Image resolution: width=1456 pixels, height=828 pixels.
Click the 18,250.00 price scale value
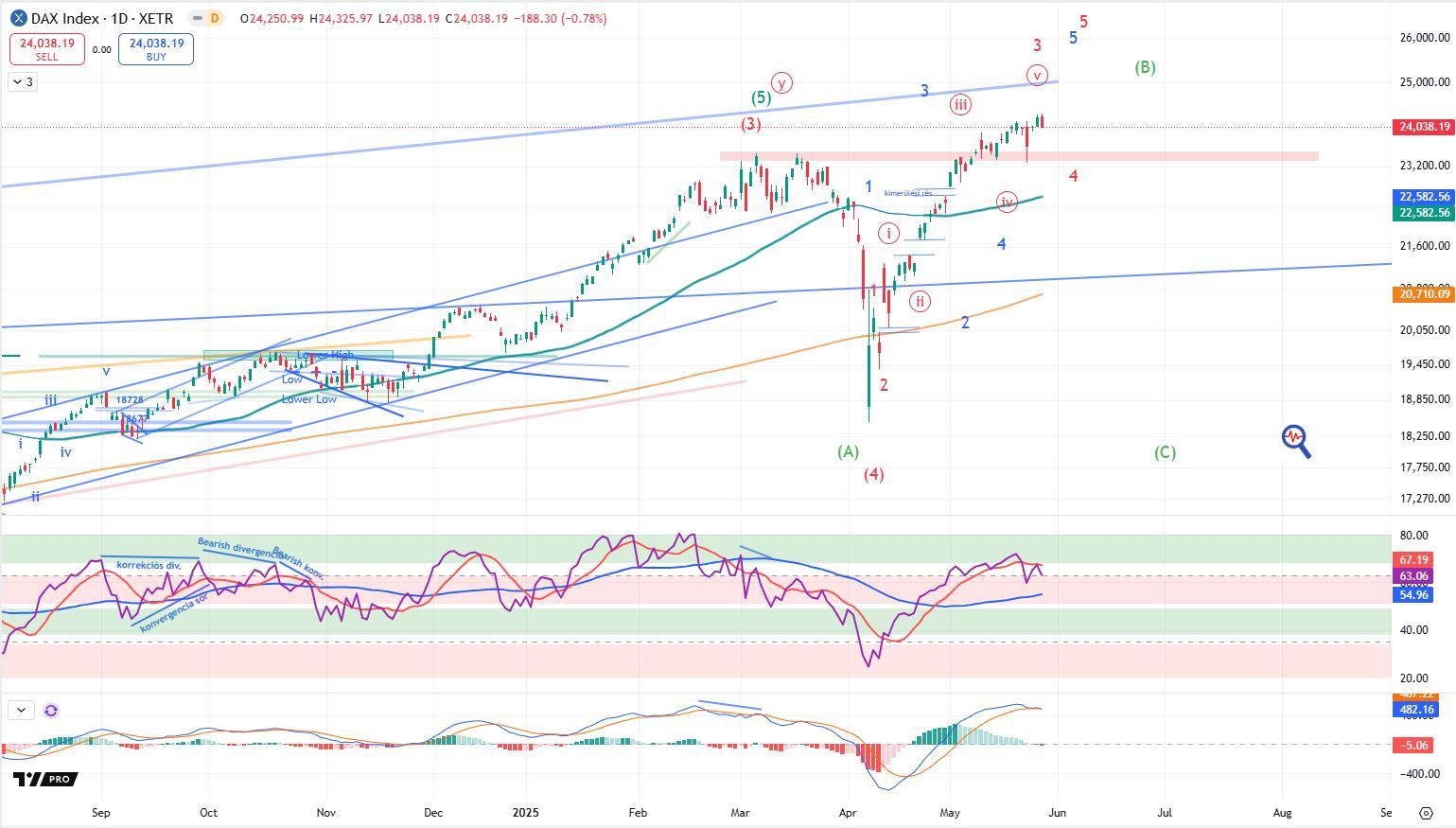coord(1425,436)
